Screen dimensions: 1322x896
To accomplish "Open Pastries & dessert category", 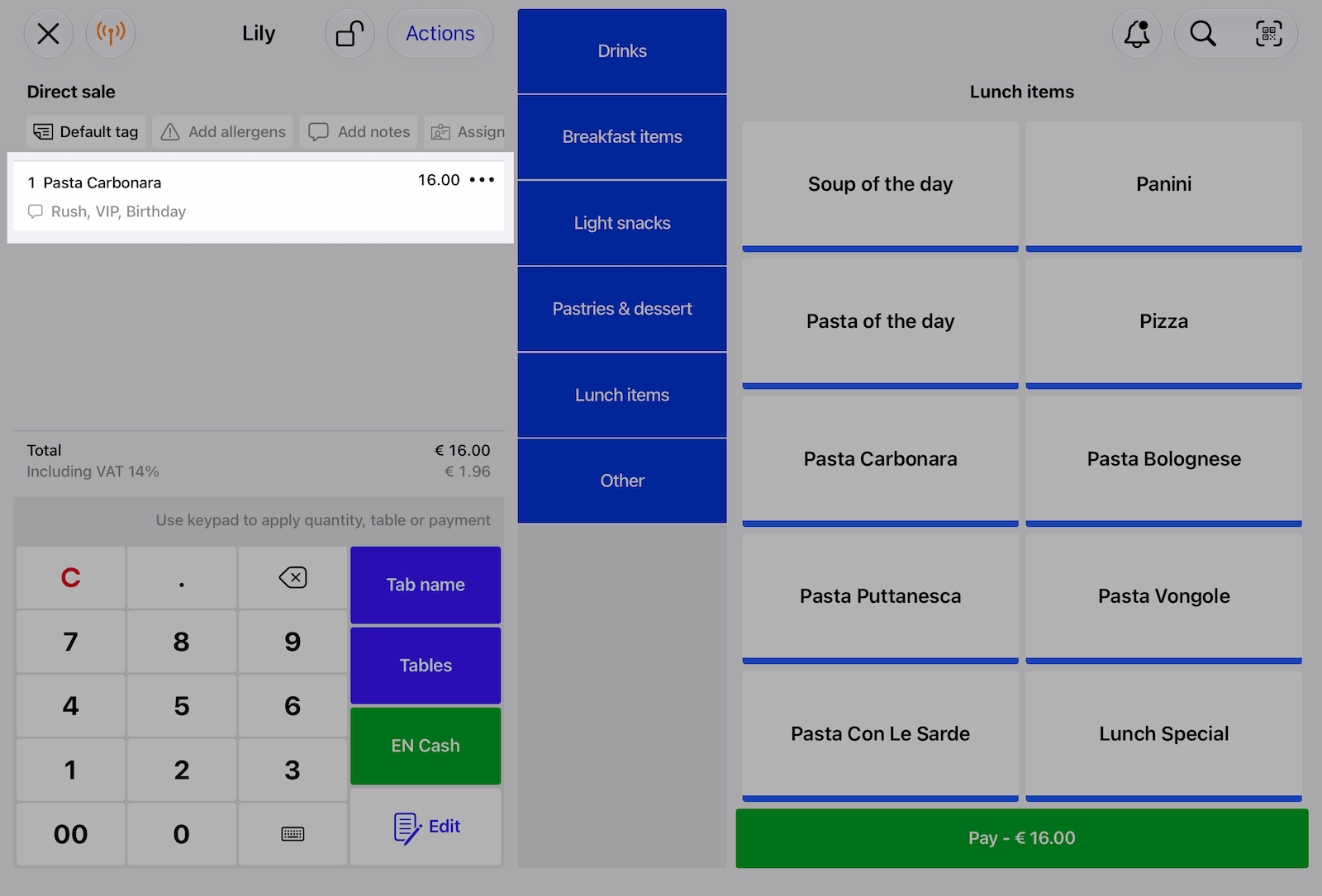I will [622, 309].
